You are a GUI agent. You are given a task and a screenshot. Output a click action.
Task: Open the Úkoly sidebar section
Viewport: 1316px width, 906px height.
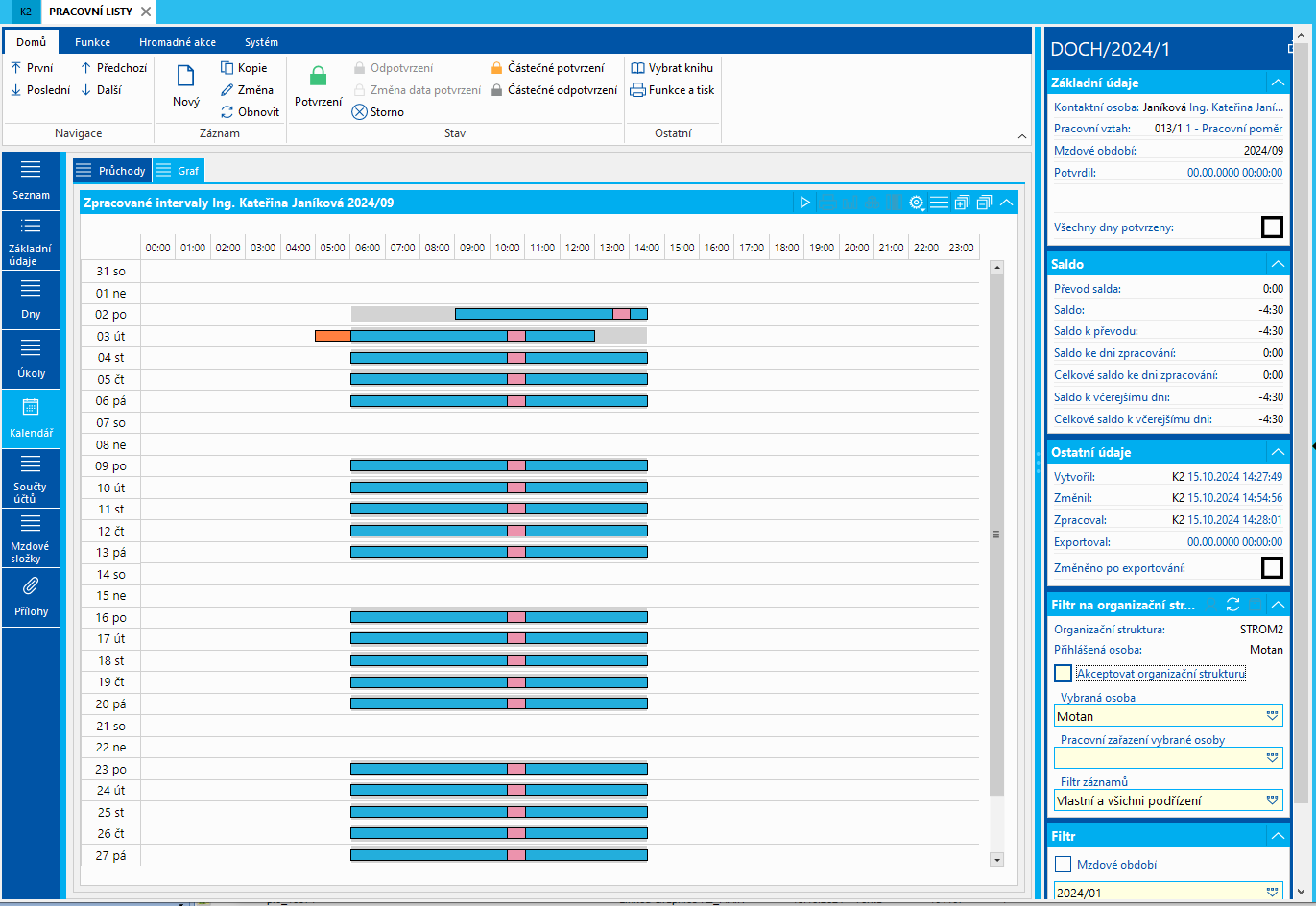coord(31,360)
